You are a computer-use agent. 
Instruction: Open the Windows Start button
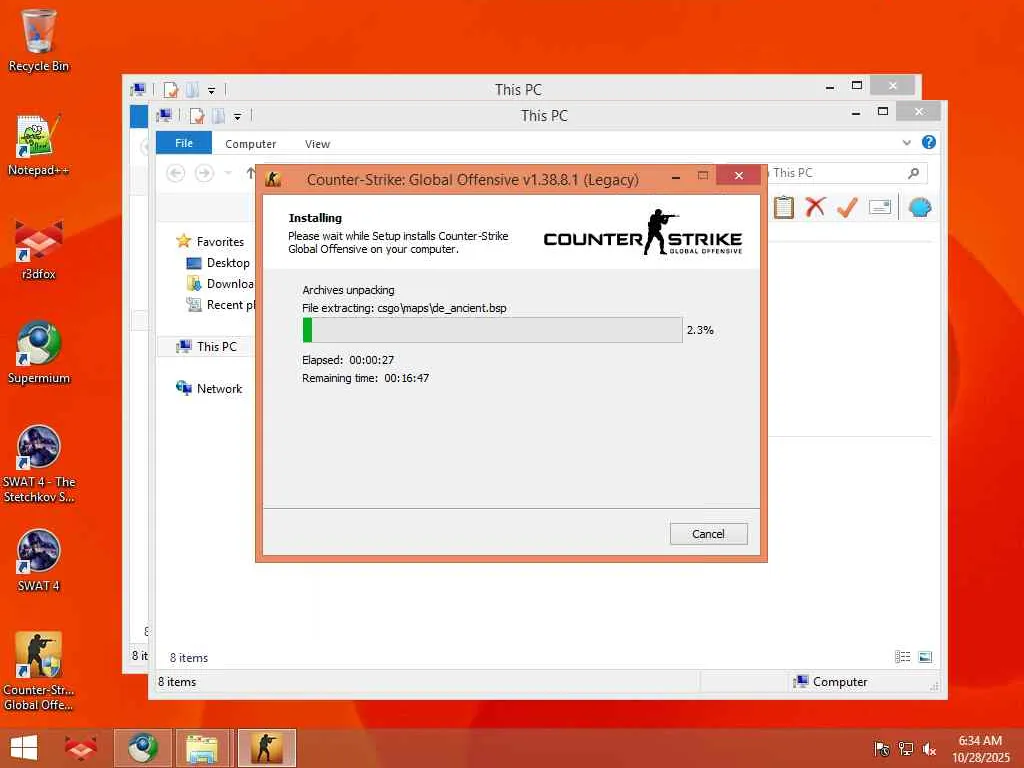point(24,748)
